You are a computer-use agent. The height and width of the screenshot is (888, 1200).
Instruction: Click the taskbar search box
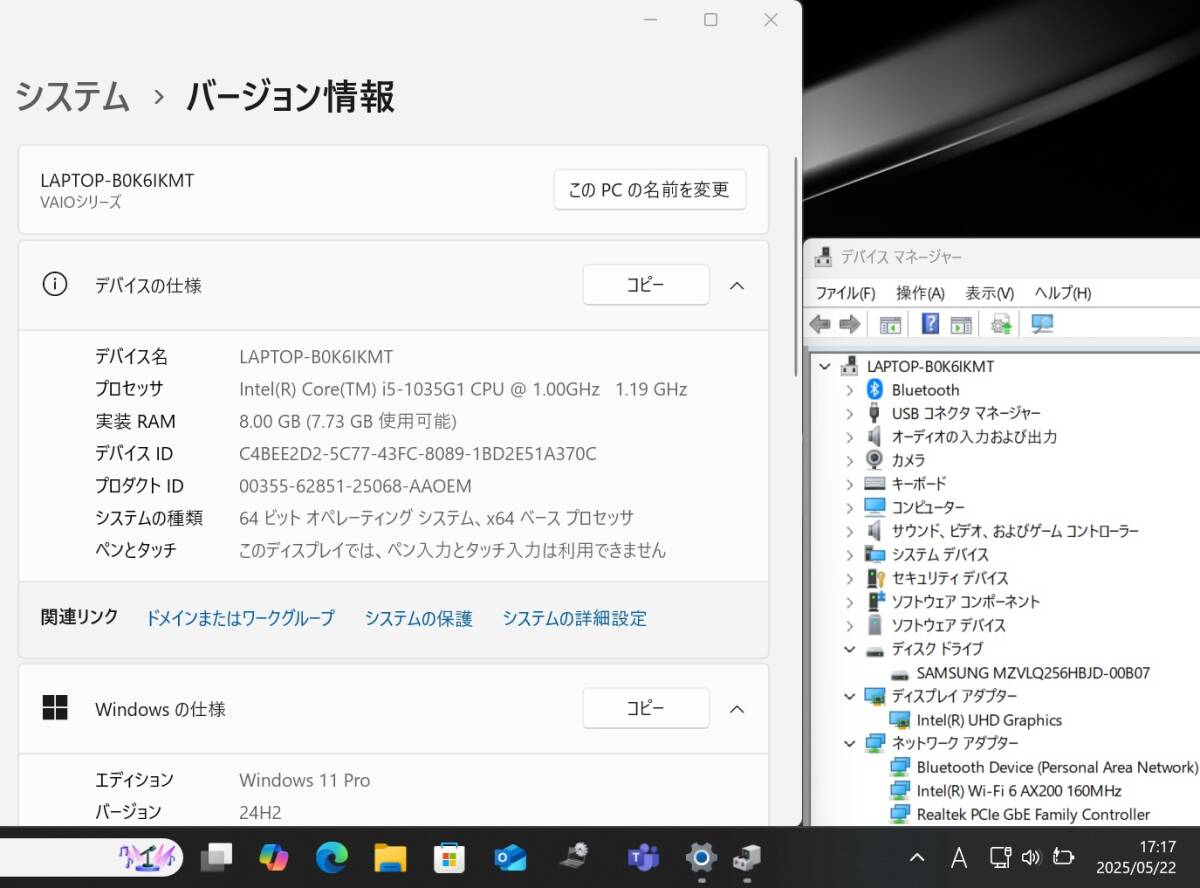coord(90,857)
